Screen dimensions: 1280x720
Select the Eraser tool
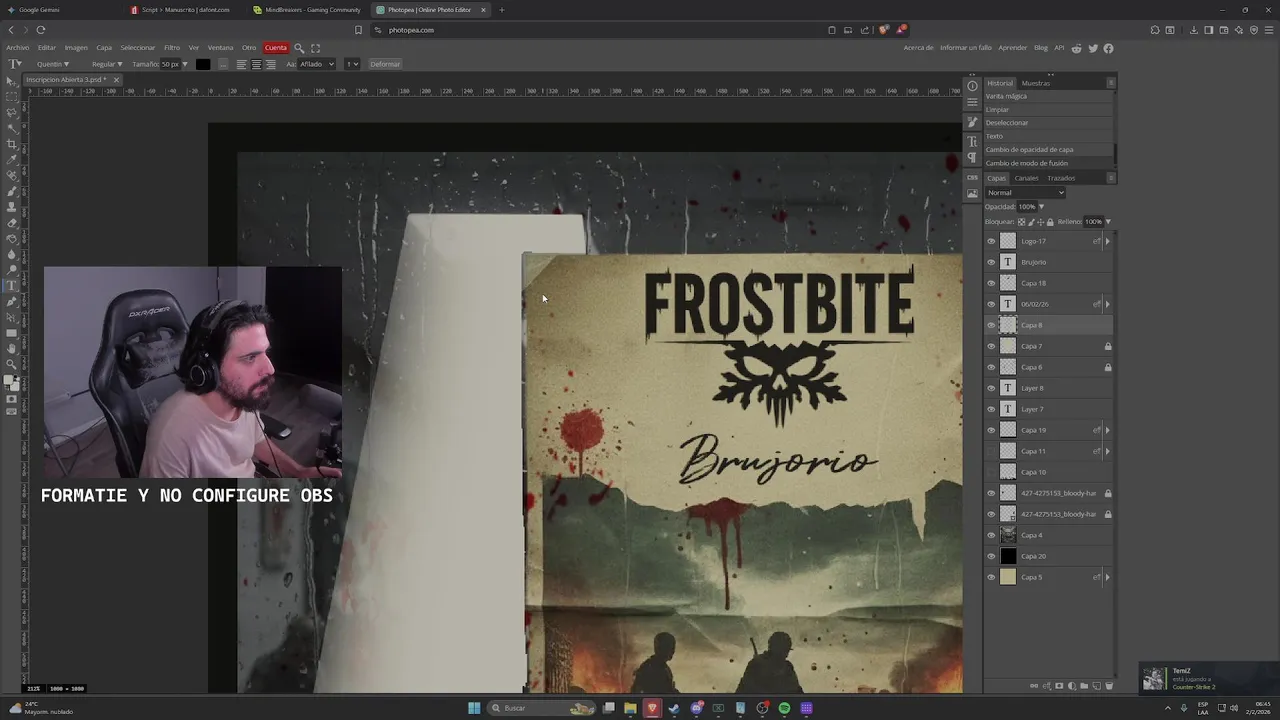click(x=12, y=223)
